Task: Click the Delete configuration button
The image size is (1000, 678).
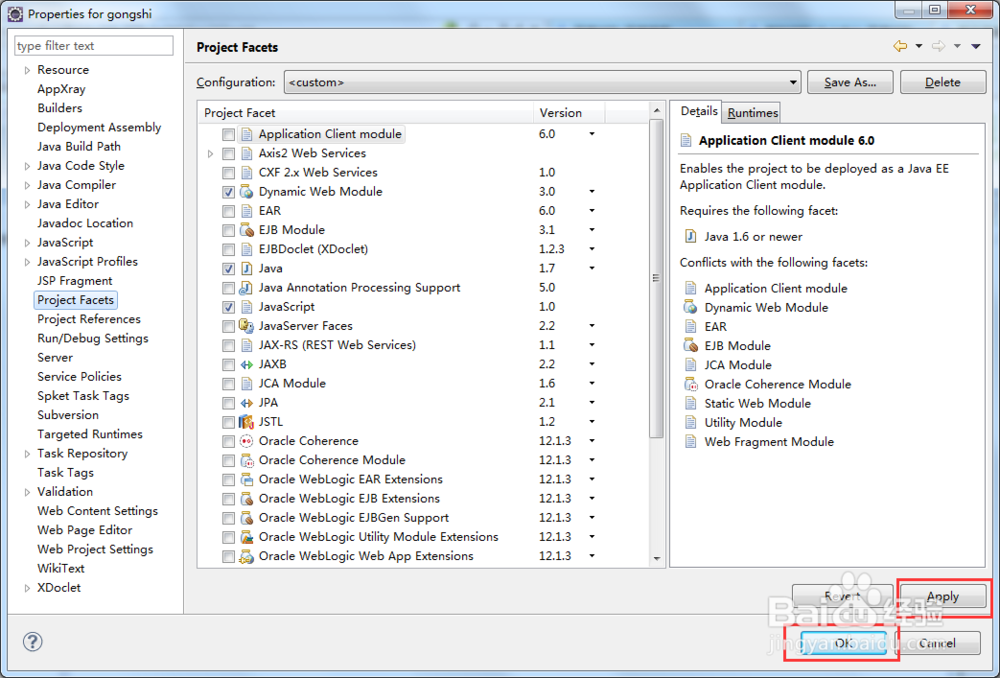Action: click(943, 82)
